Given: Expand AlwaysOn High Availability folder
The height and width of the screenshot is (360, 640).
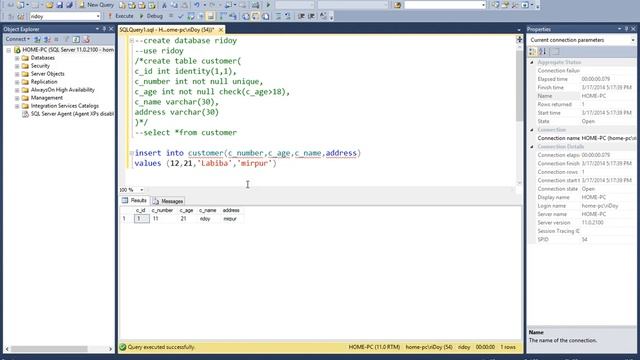Looking at the screenshot, I should pos(17,90).
